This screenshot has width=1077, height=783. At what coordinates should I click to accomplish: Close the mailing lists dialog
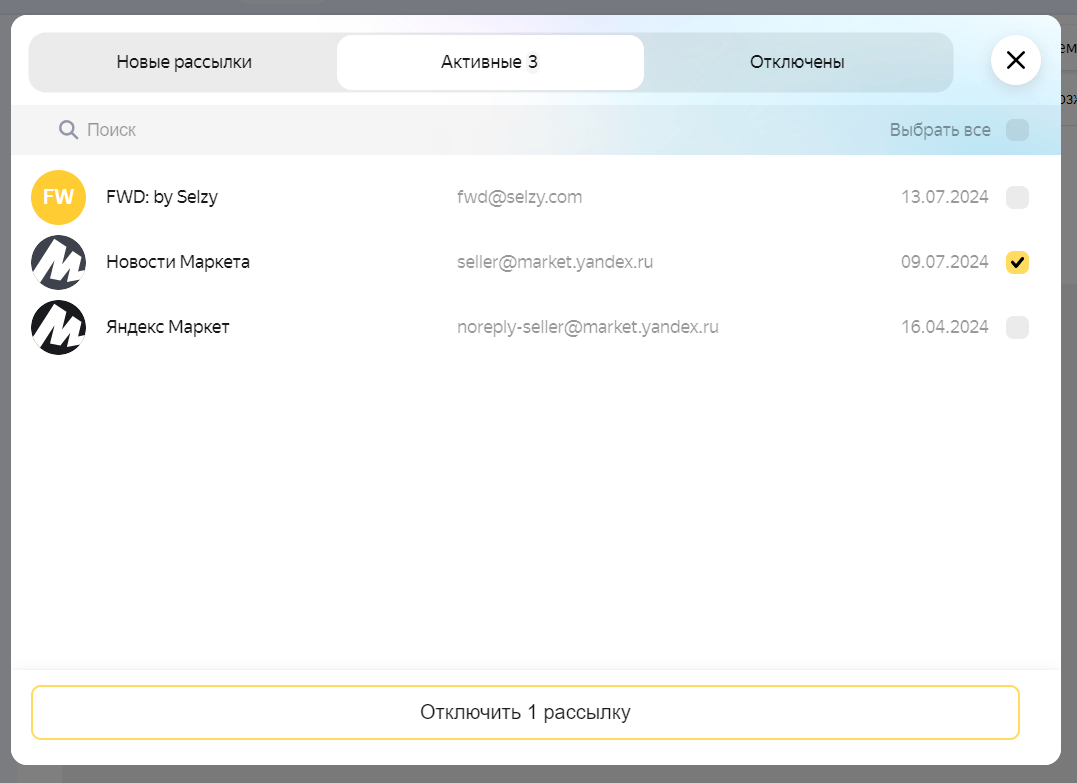click(x=1015, y=60)
